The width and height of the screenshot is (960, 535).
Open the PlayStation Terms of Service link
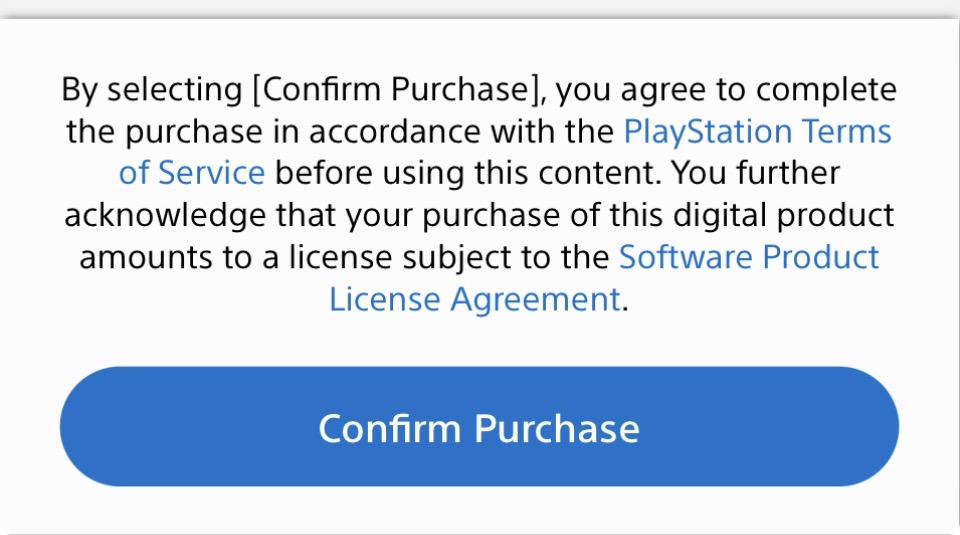[x=757, y=131]
